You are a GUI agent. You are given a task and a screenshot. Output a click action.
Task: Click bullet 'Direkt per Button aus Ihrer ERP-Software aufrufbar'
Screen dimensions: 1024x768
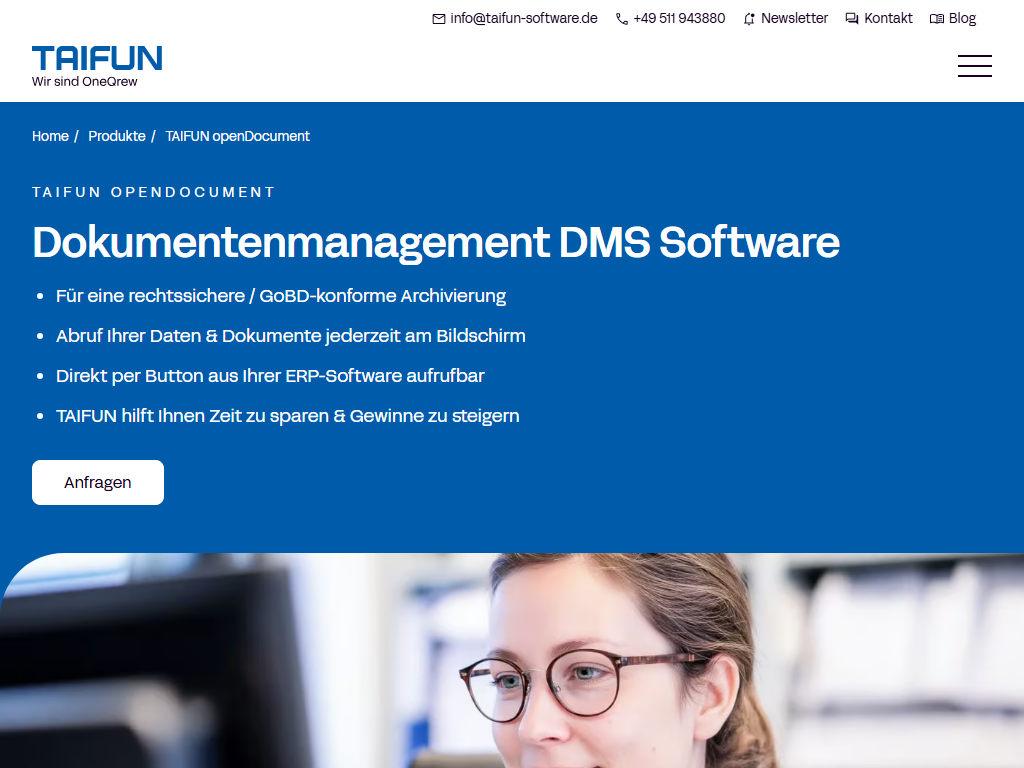click(x=270, y=376)
